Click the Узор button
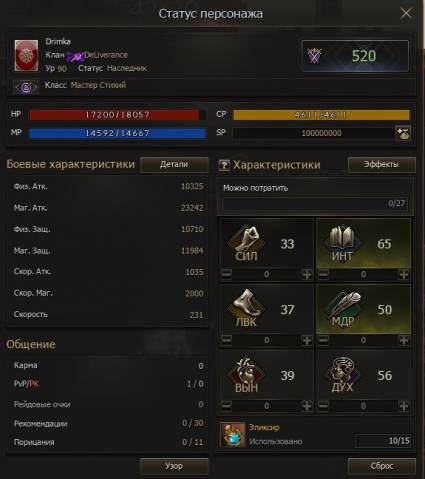425x479 pixels. [174, 466]
